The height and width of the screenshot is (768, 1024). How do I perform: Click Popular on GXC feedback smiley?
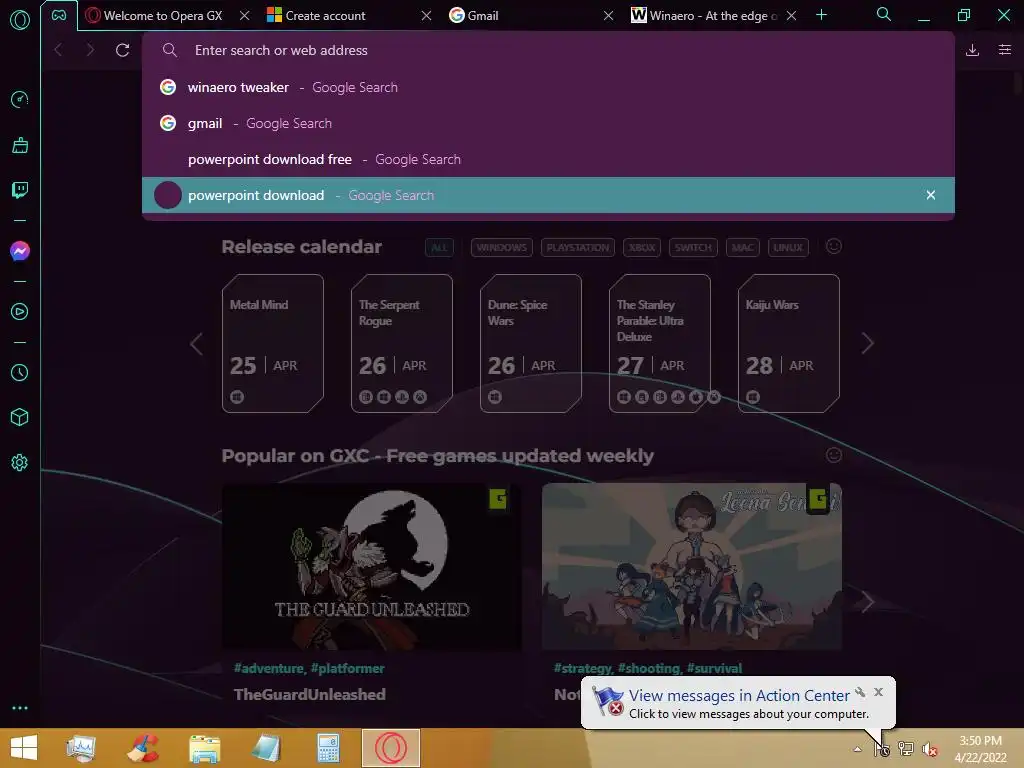pos(833,455)
